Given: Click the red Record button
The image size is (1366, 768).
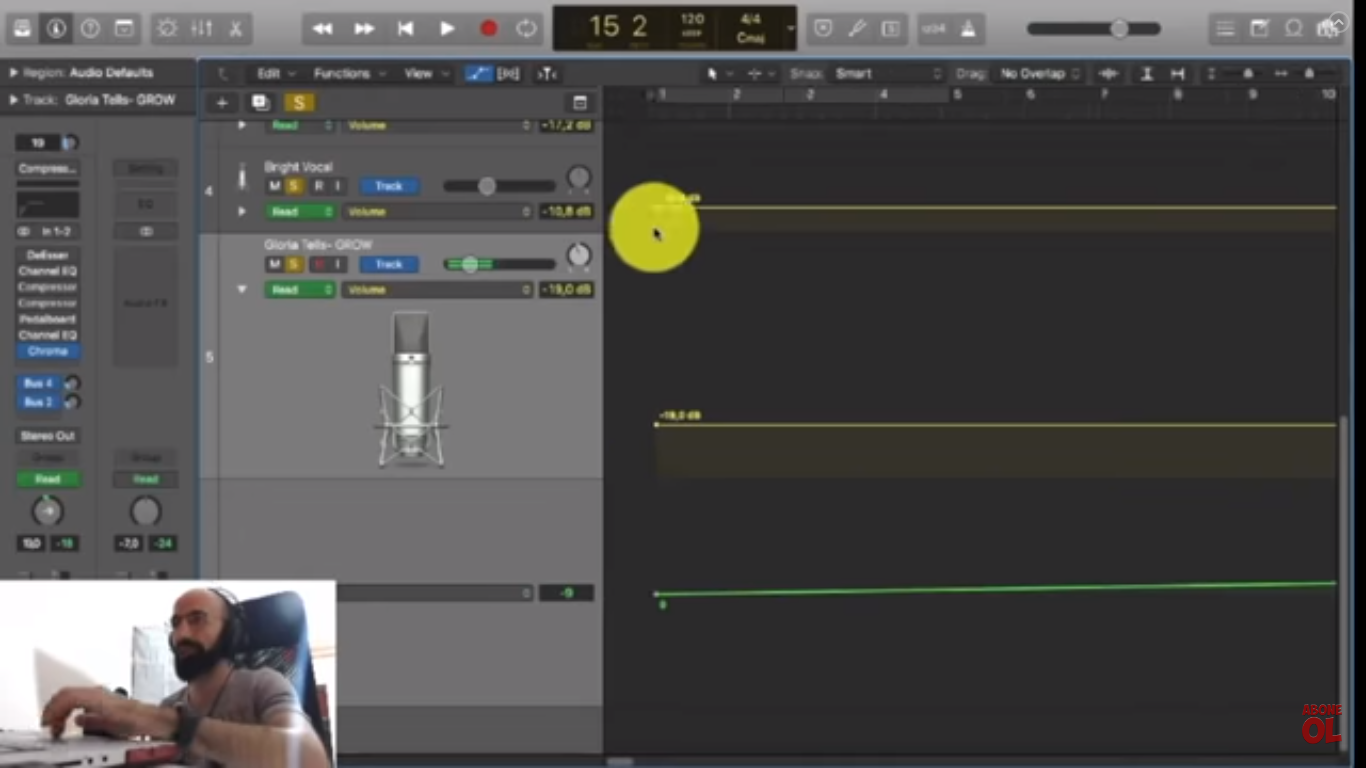Looking at the screenshot, I should (x=488, y=29).
